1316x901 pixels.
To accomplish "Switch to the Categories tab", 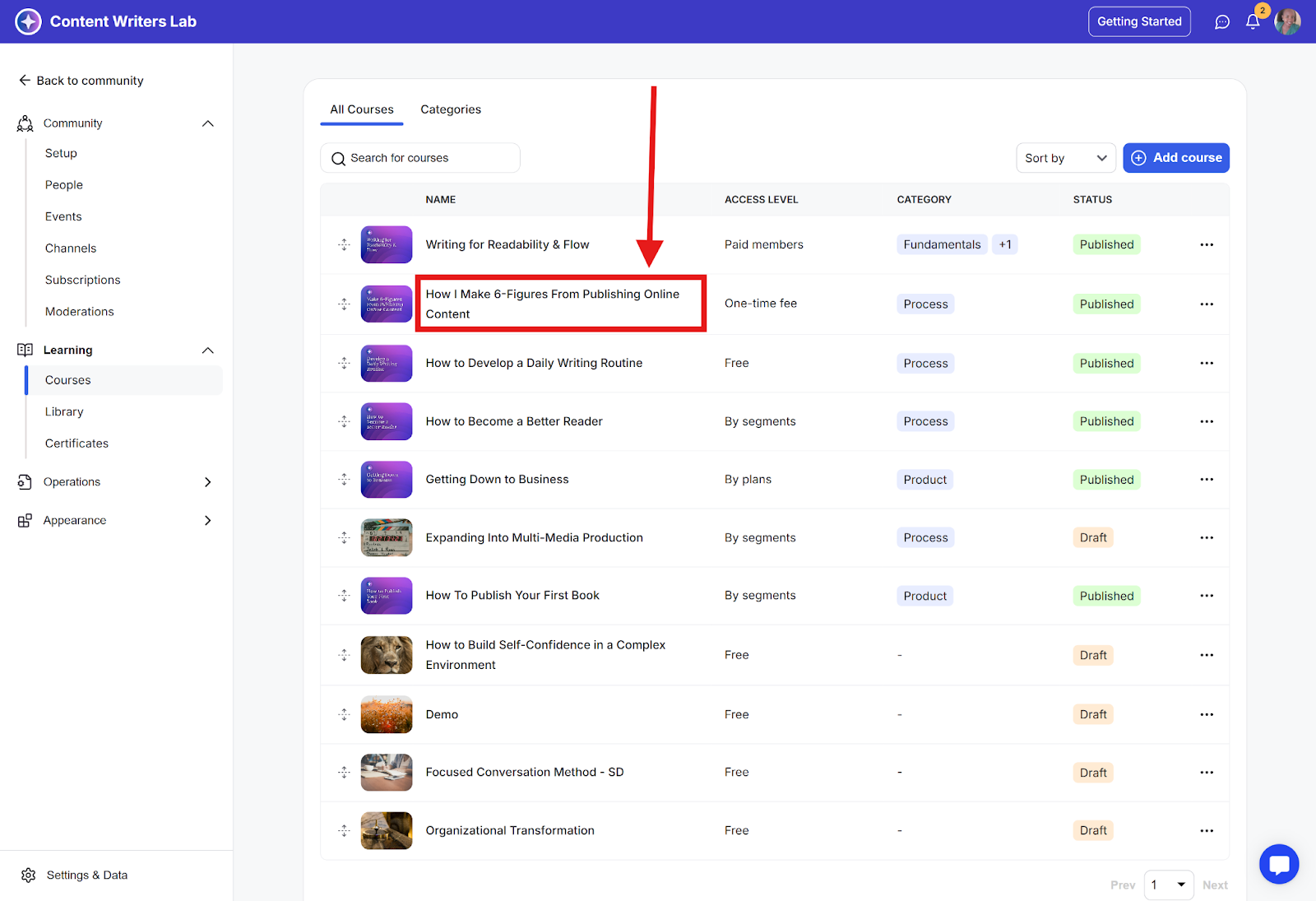I will [x=451, y=109].
